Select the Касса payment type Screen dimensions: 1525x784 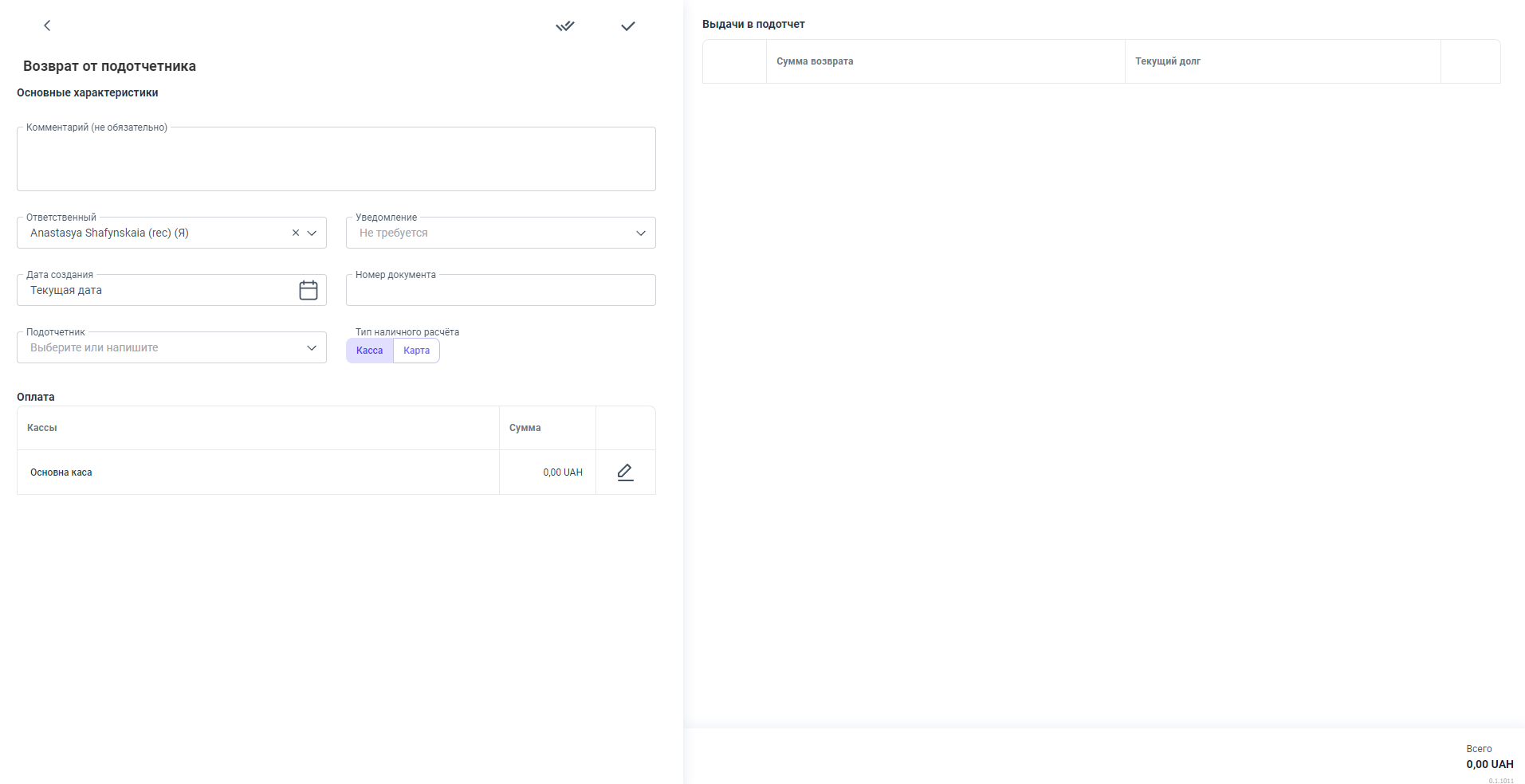[x=369, y=351]
